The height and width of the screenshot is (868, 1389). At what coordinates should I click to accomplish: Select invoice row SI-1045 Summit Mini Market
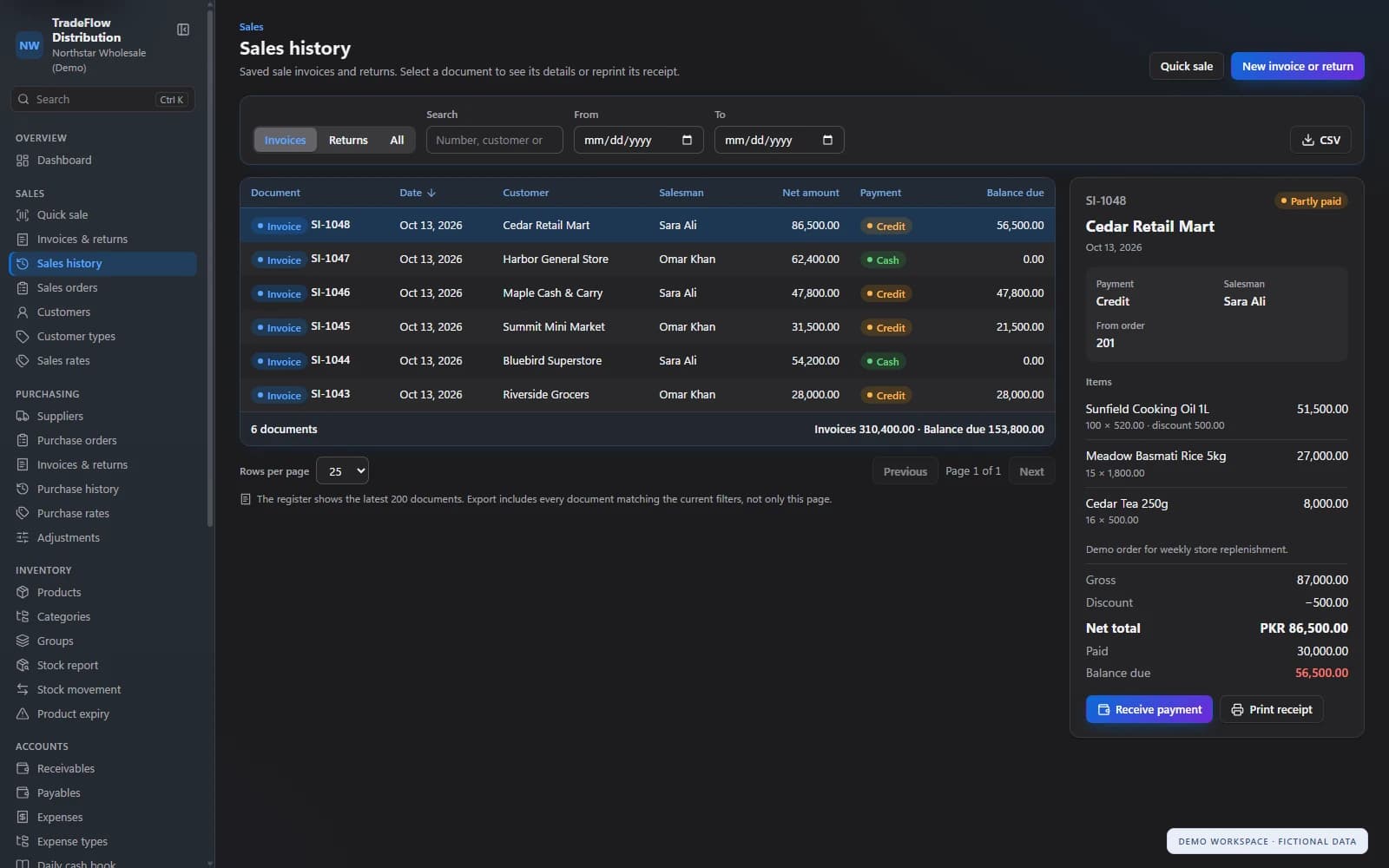647,327
